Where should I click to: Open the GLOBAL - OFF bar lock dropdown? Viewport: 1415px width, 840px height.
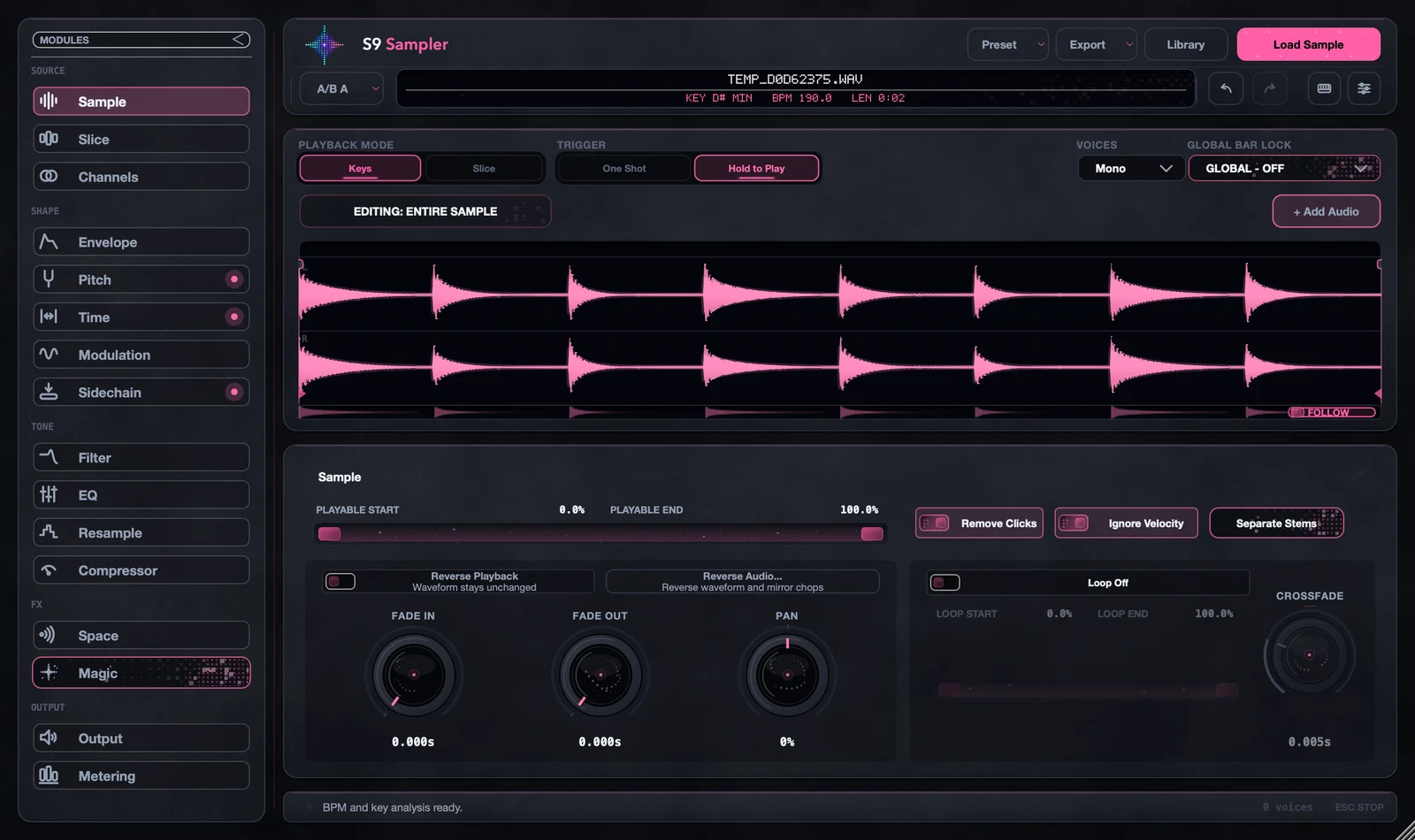point(1284,168)
